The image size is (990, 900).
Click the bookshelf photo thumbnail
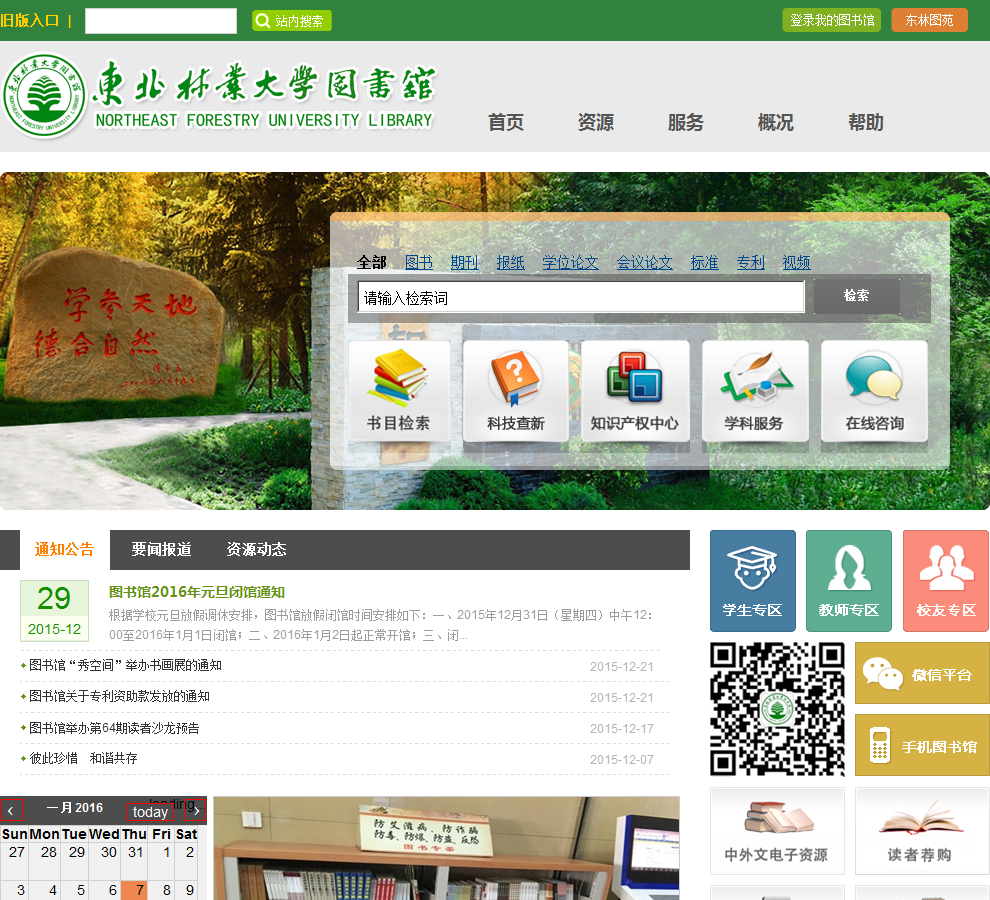(x=446, y=848)
